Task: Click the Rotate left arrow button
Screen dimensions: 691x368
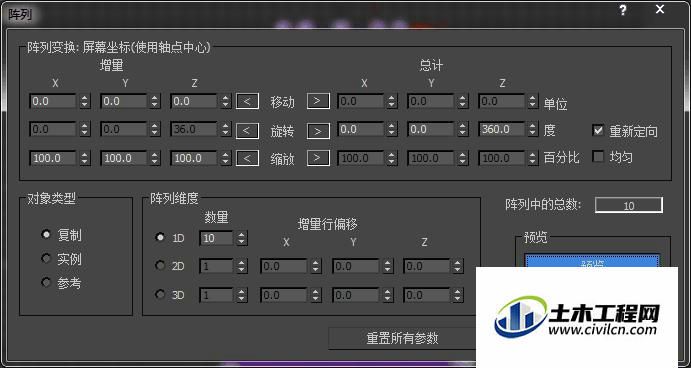Action: [x=247, y=130]
